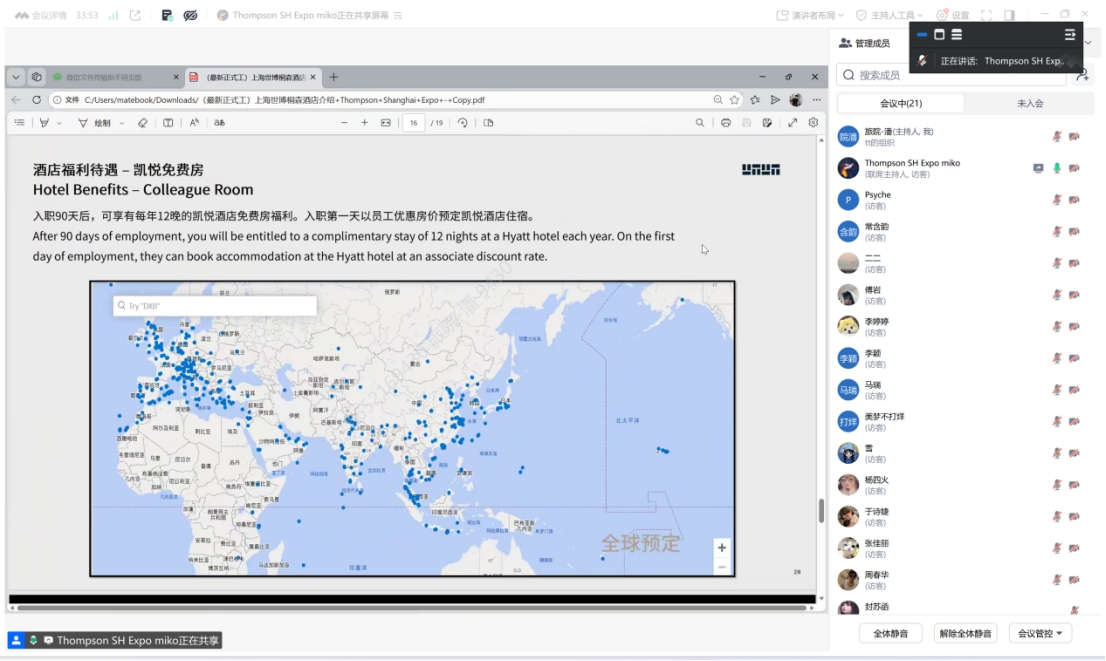The image size is (1106, 661).
Task: Open meeting settings (设置)
Action: tap(953, 15)
